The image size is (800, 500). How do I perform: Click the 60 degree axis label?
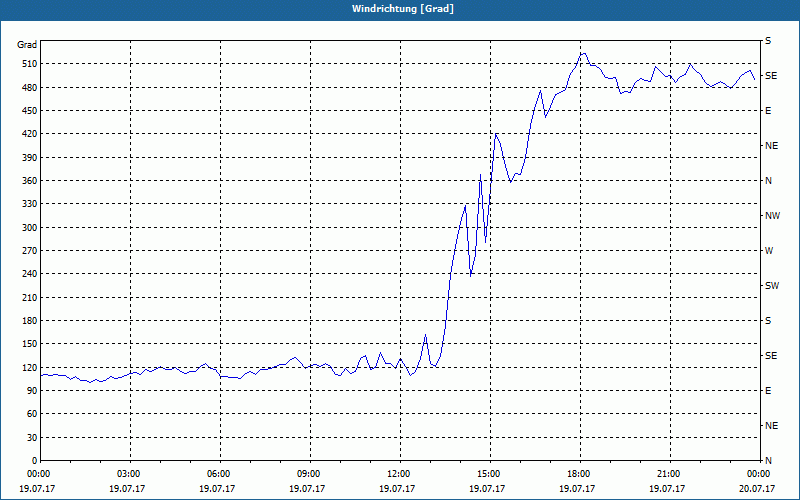click(x=32, y=413)
